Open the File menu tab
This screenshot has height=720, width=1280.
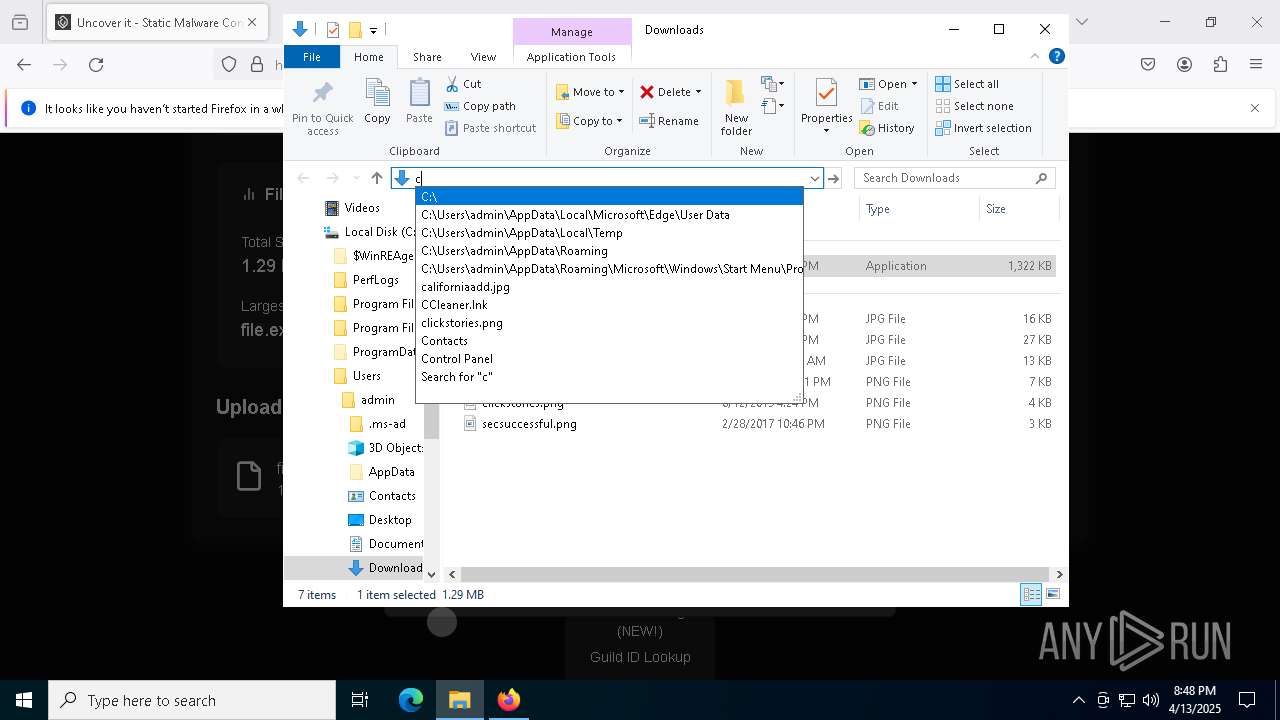[312, 57]
